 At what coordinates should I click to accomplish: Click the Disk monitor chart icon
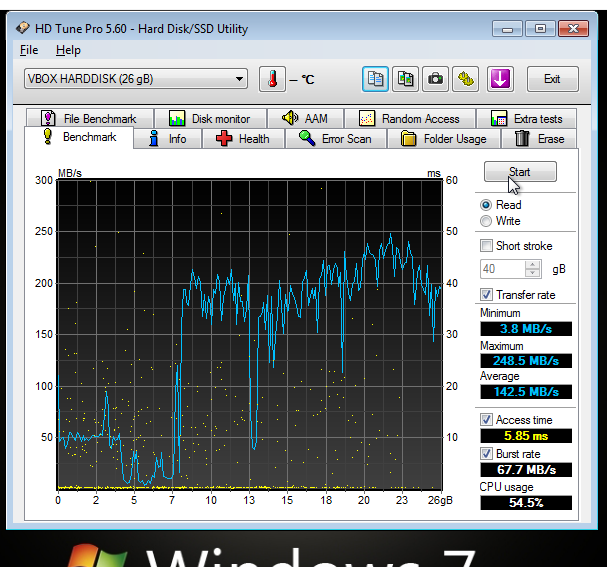pyautogui.click(x=177, y=118)
